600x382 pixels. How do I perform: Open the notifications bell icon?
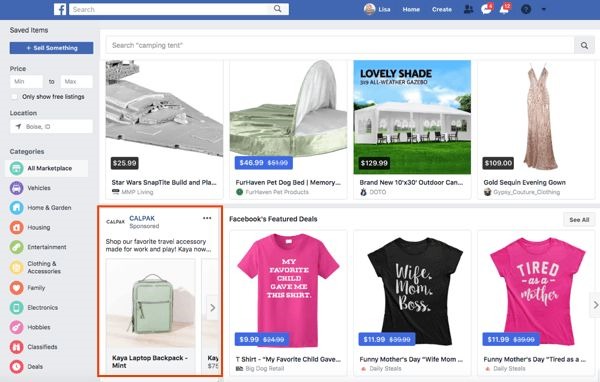pos(505,9)
